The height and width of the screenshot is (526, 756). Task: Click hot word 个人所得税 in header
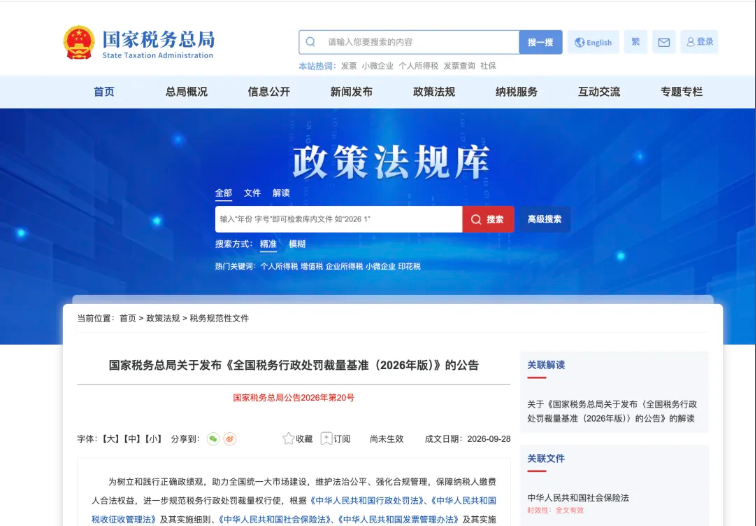click(418, 66)
